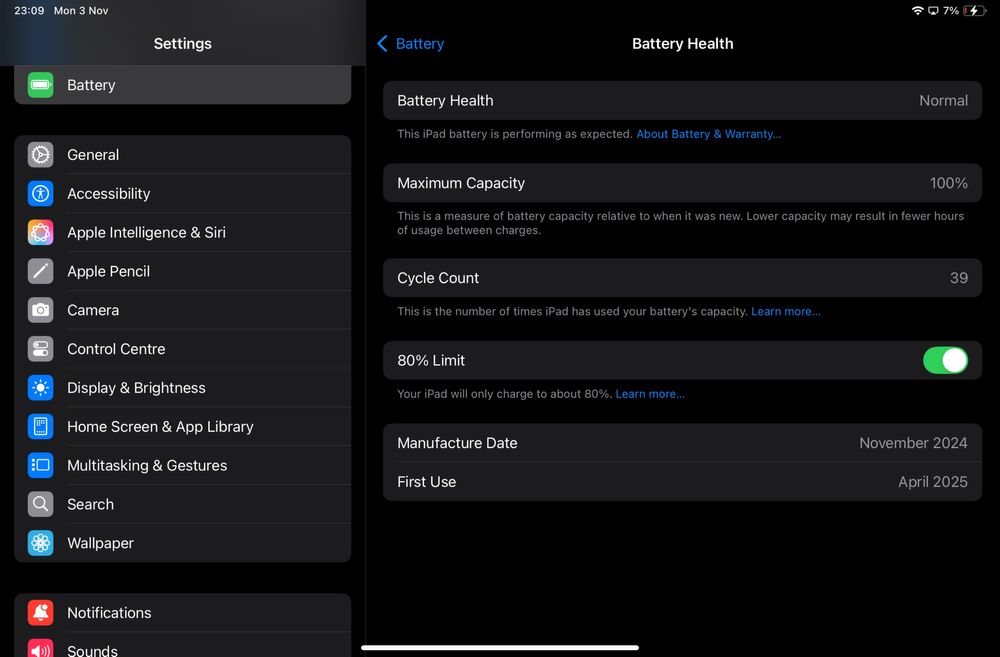Tap the red Notifications bell icon
1000x657 pixels.
point(40,613)
